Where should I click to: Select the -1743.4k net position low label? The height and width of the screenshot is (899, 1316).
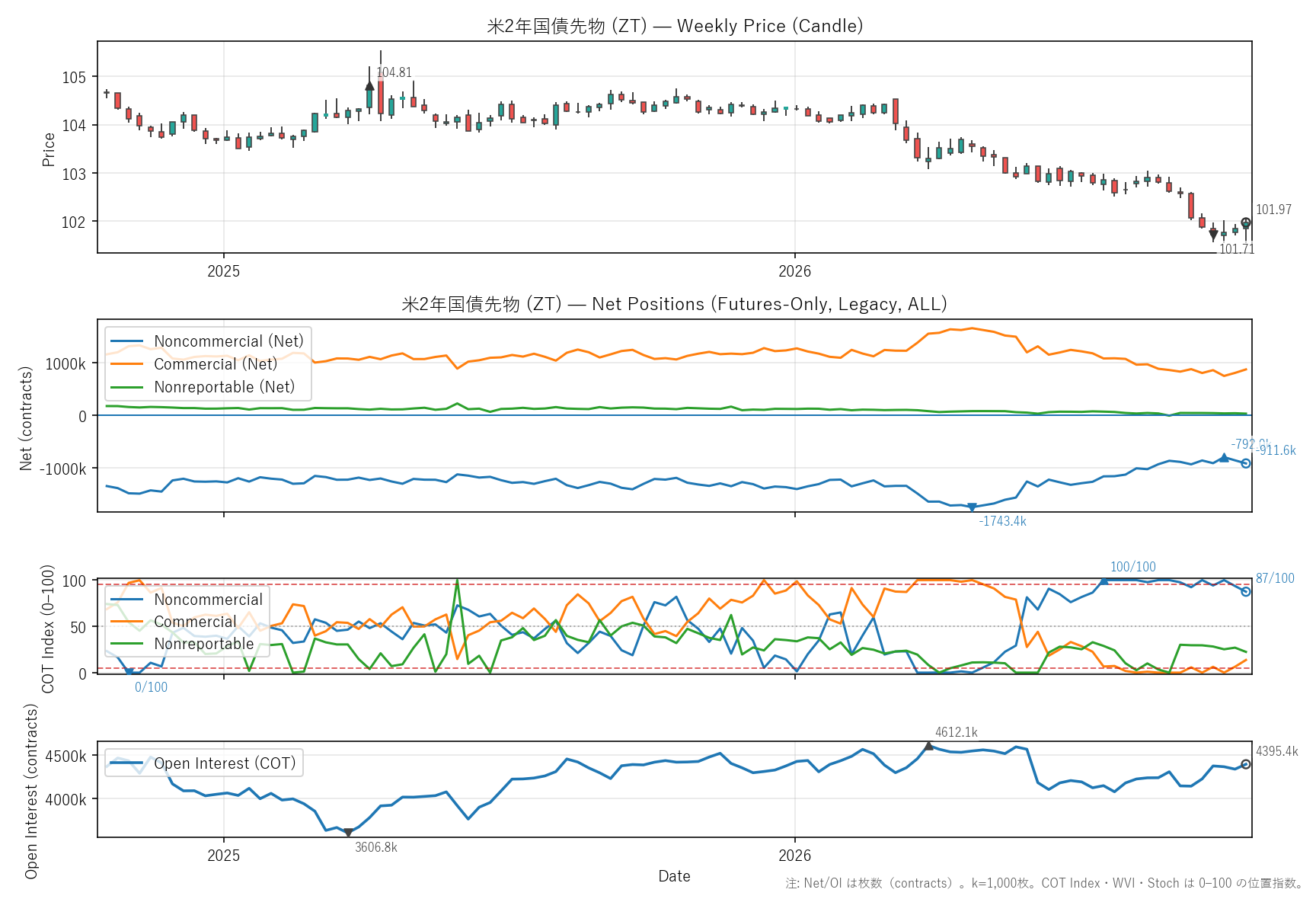coord(1003,521)
